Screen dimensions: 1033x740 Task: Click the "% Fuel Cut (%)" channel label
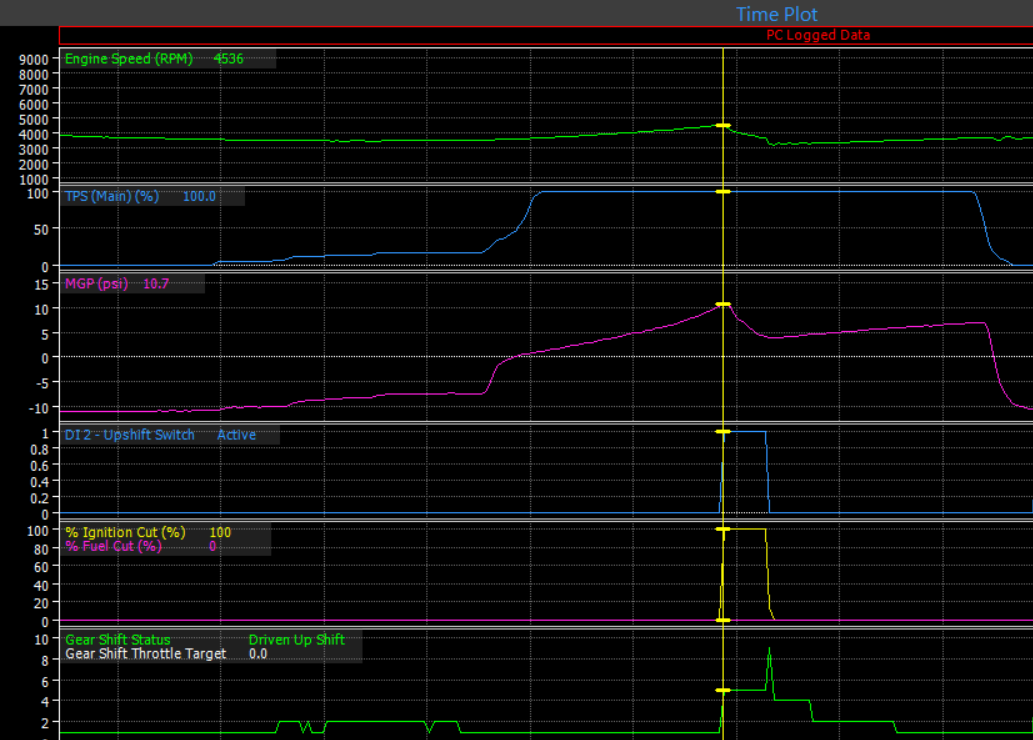(x=113, y=546)
